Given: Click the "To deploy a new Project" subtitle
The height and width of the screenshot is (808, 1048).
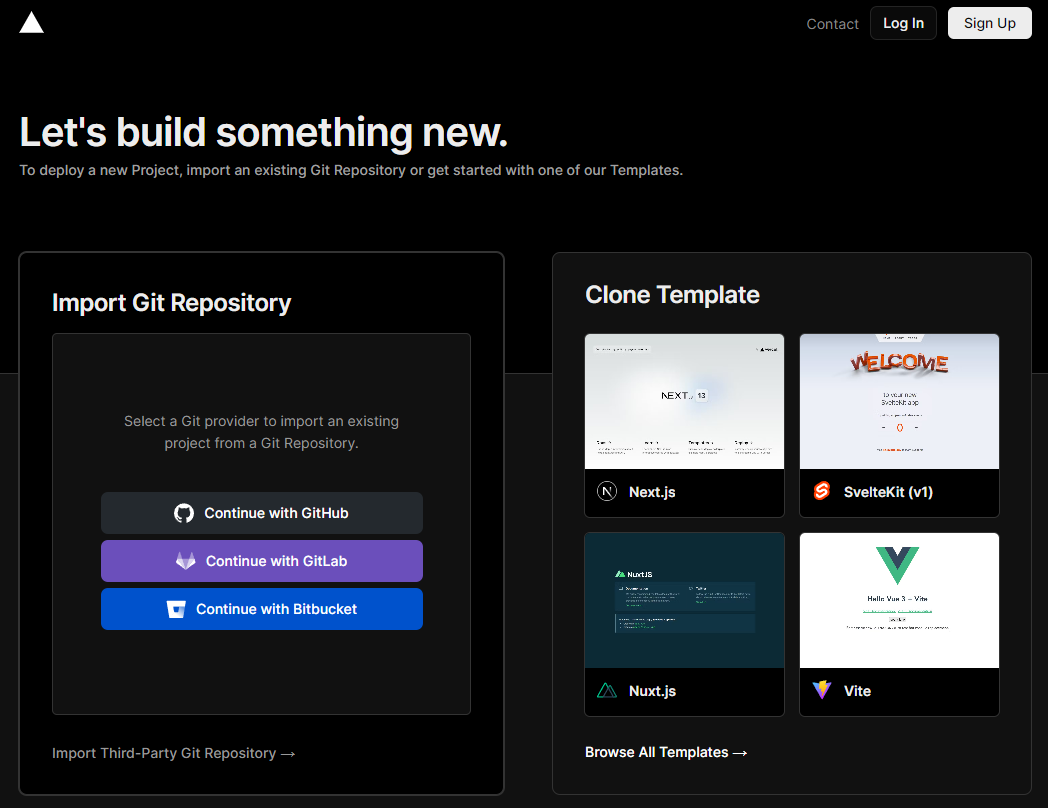Looking at the screenshot, I should [x=351, y=170].
